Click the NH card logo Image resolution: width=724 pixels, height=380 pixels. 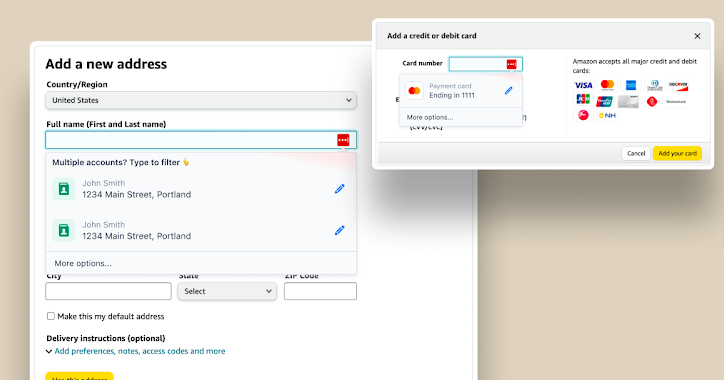[x=607, y=115]
